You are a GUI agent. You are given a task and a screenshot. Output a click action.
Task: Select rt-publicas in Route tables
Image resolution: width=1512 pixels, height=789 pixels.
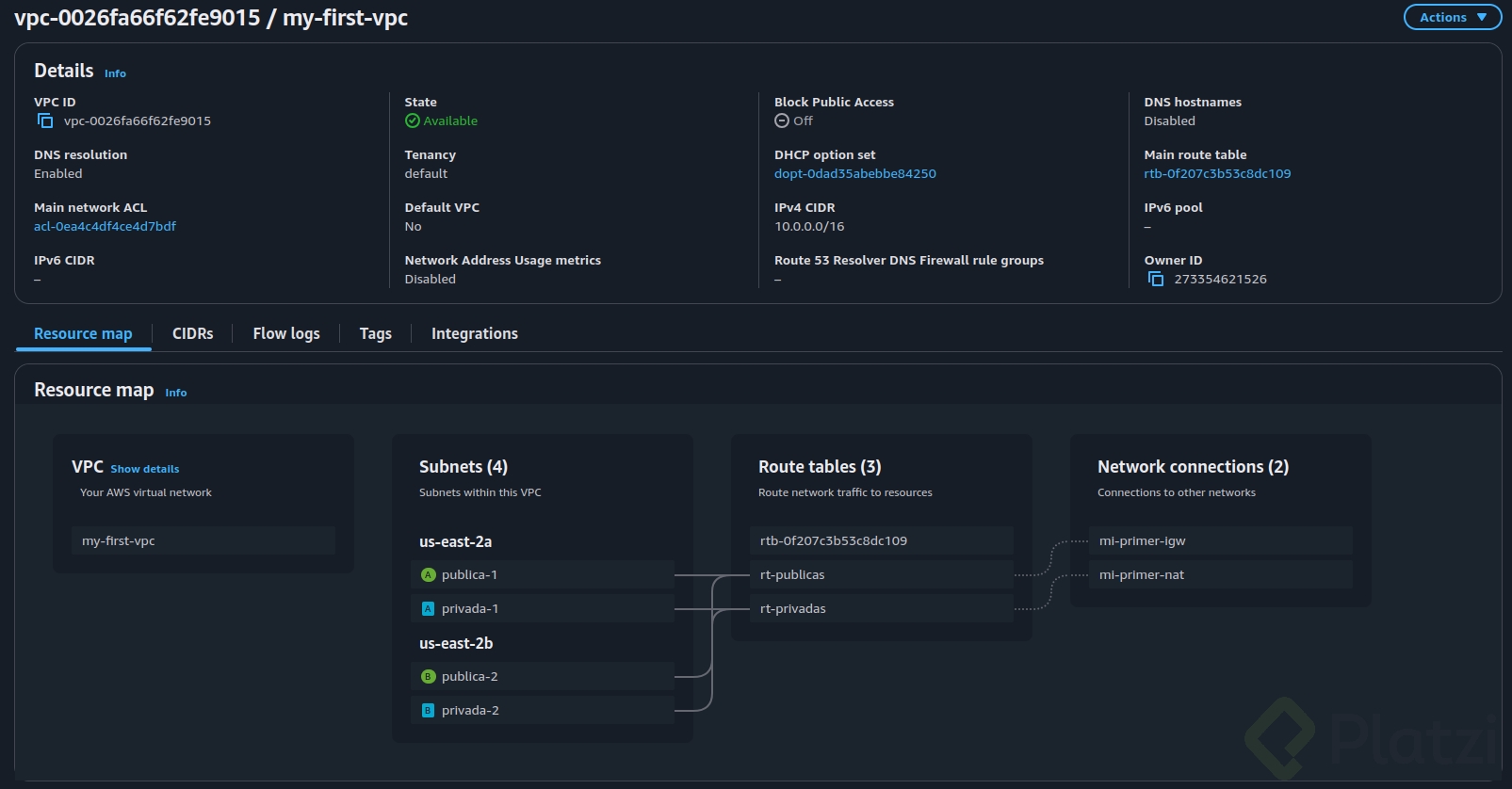(791, 574)
